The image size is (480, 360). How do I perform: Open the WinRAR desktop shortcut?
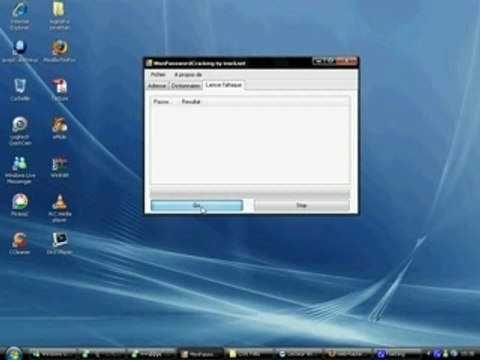point(59,167)
